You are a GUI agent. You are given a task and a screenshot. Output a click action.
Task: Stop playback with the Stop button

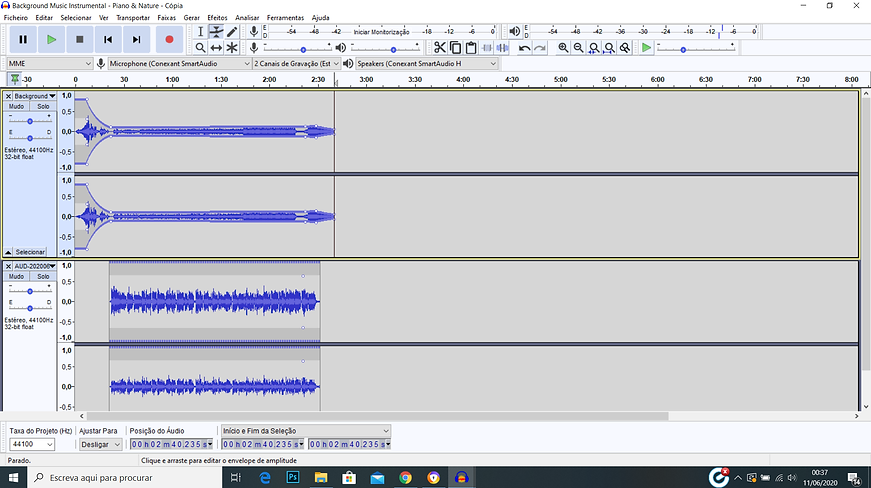click(x=79, y=39)
